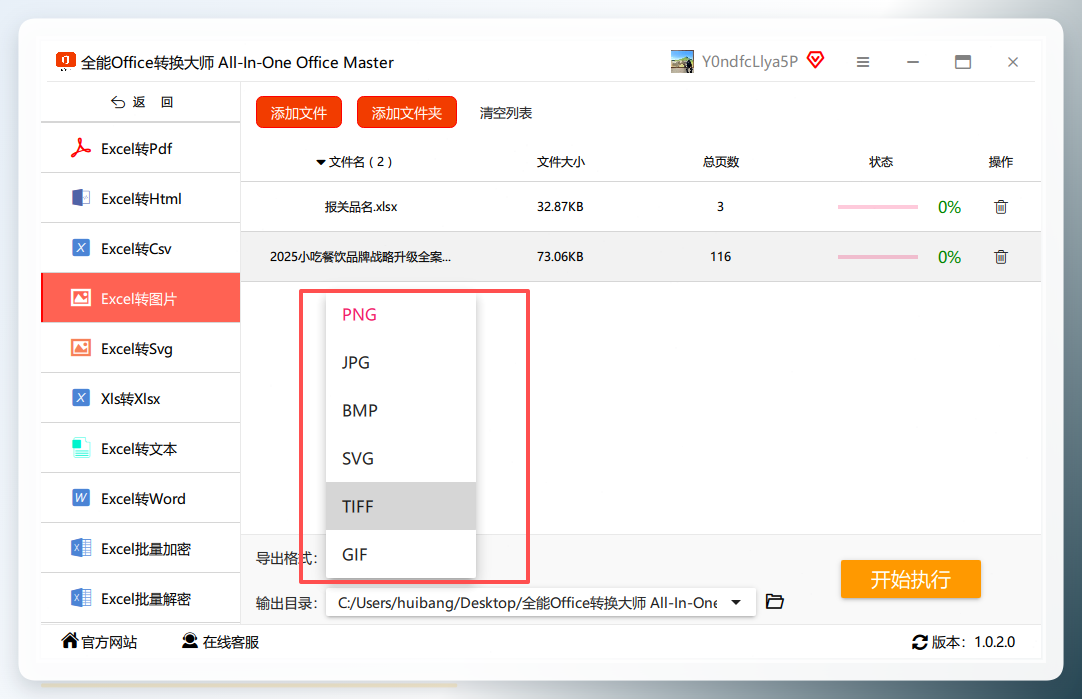Image resolution: width=1082 pixels, height=699 pixels.
Task: Click the Xls转Xlsx icon
Action: point(81,398)
